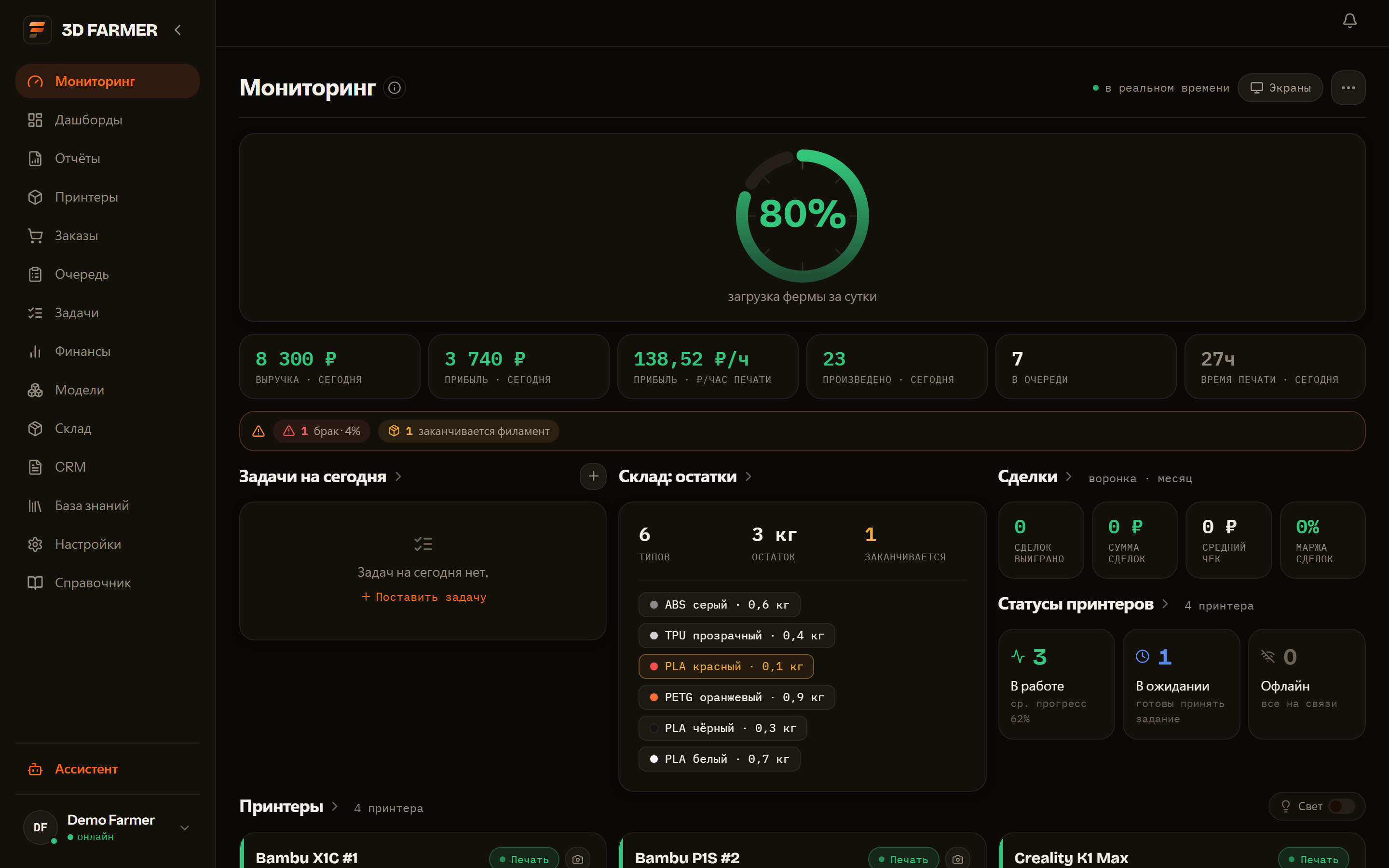Open Отчёты in the sidebar
The image size is (1389, 868).
click(x=108, y=159)
